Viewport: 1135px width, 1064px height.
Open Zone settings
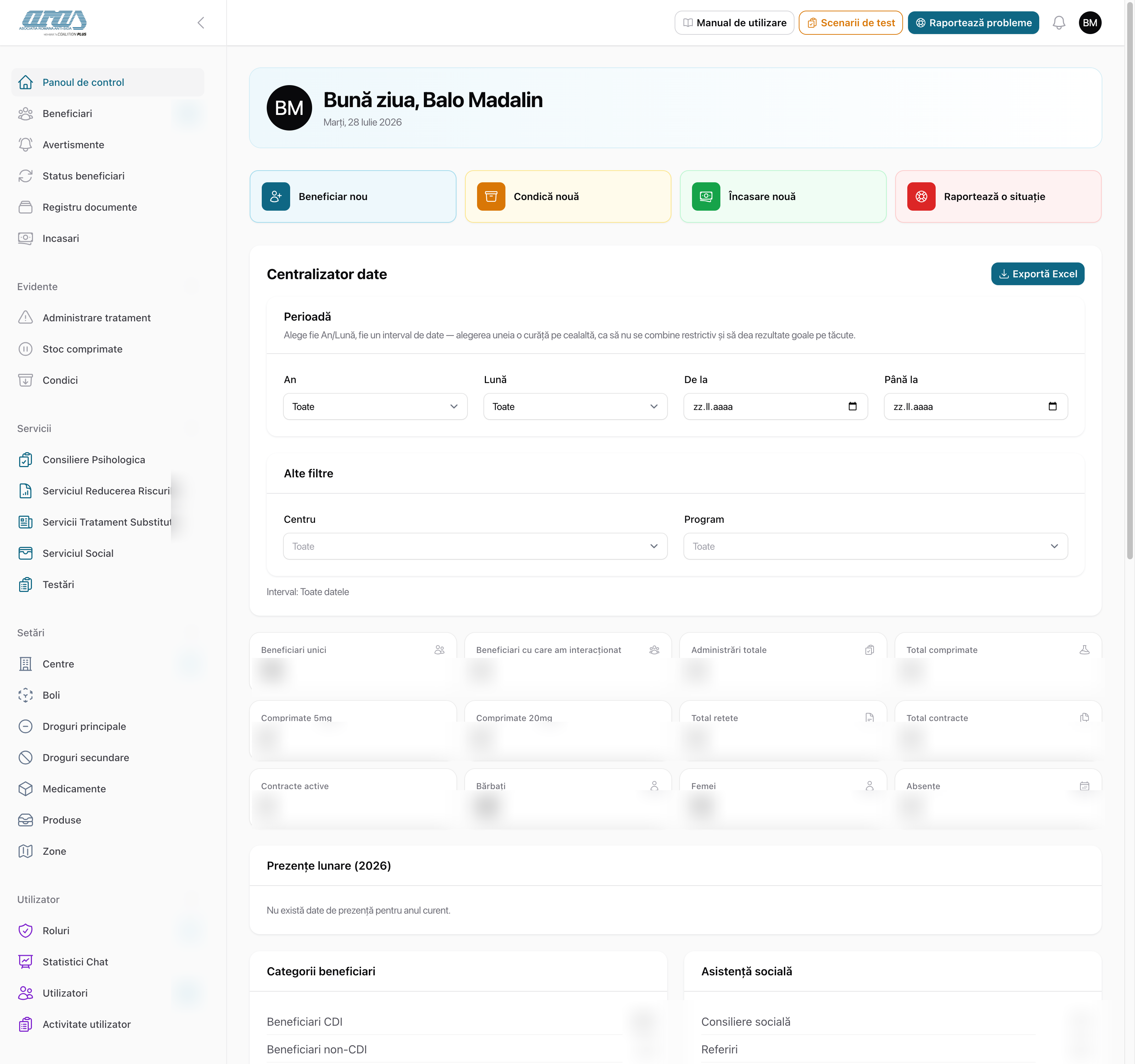[107, 851]
